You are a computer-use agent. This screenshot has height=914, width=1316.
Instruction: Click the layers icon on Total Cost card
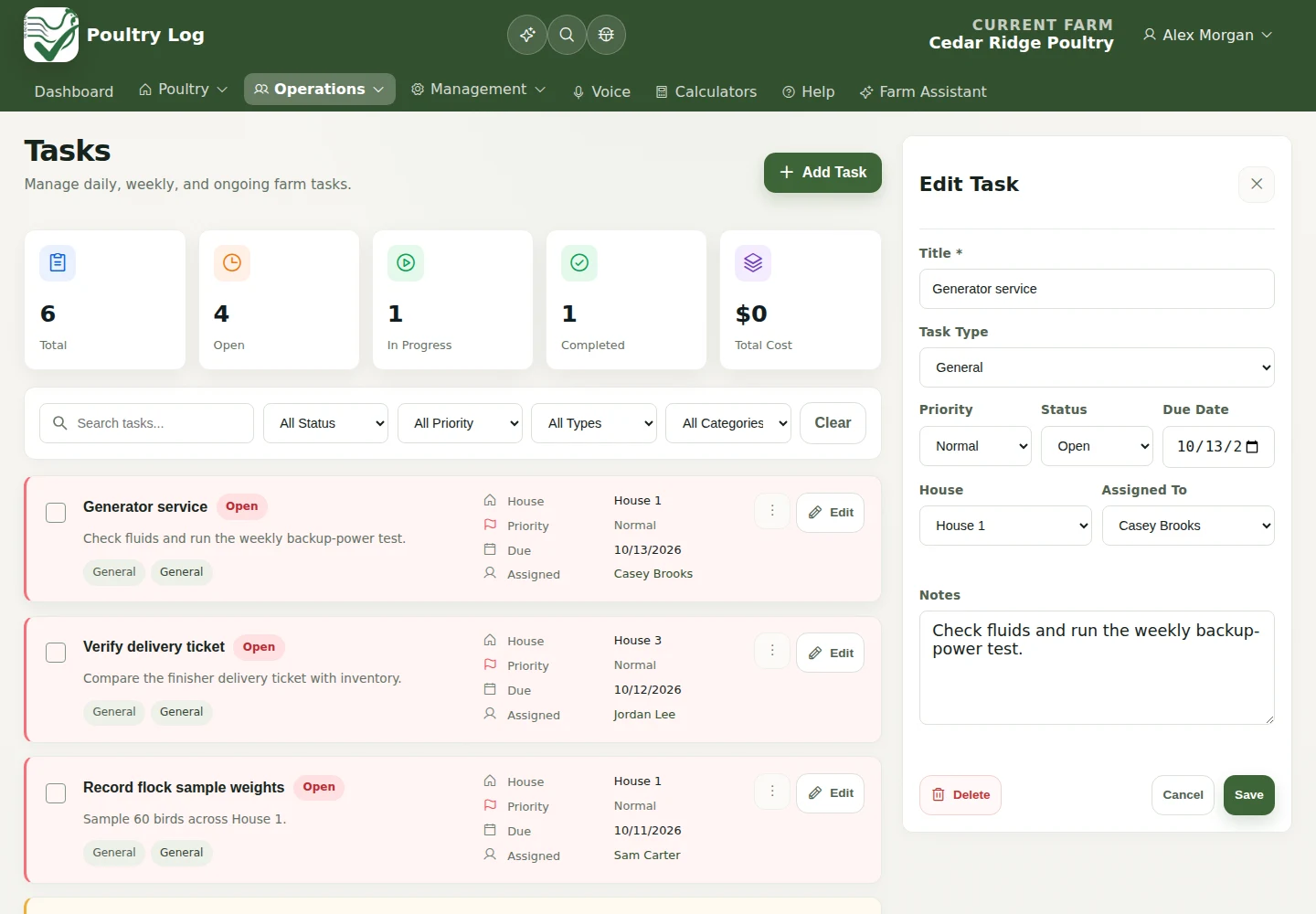click(x=753, y=263)
